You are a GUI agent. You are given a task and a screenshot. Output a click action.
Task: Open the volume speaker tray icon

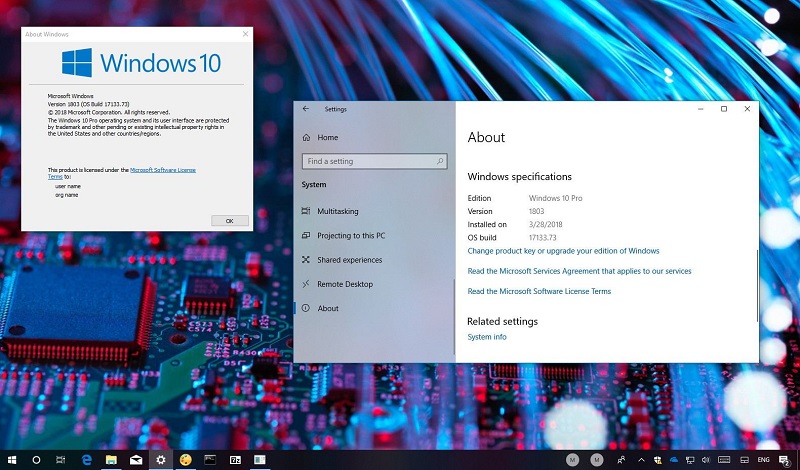tap(706, 460)
